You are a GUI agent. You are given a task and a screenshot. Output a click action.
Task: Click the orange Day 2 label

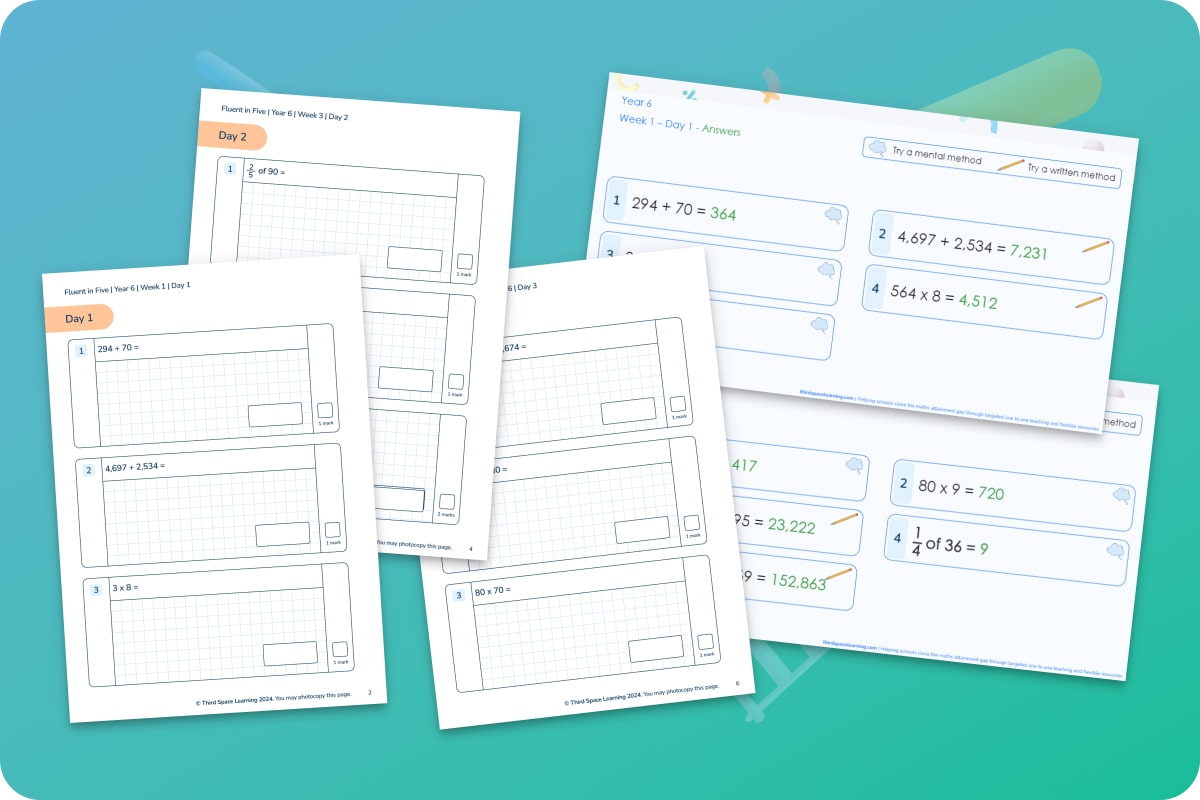click(232, 136)
